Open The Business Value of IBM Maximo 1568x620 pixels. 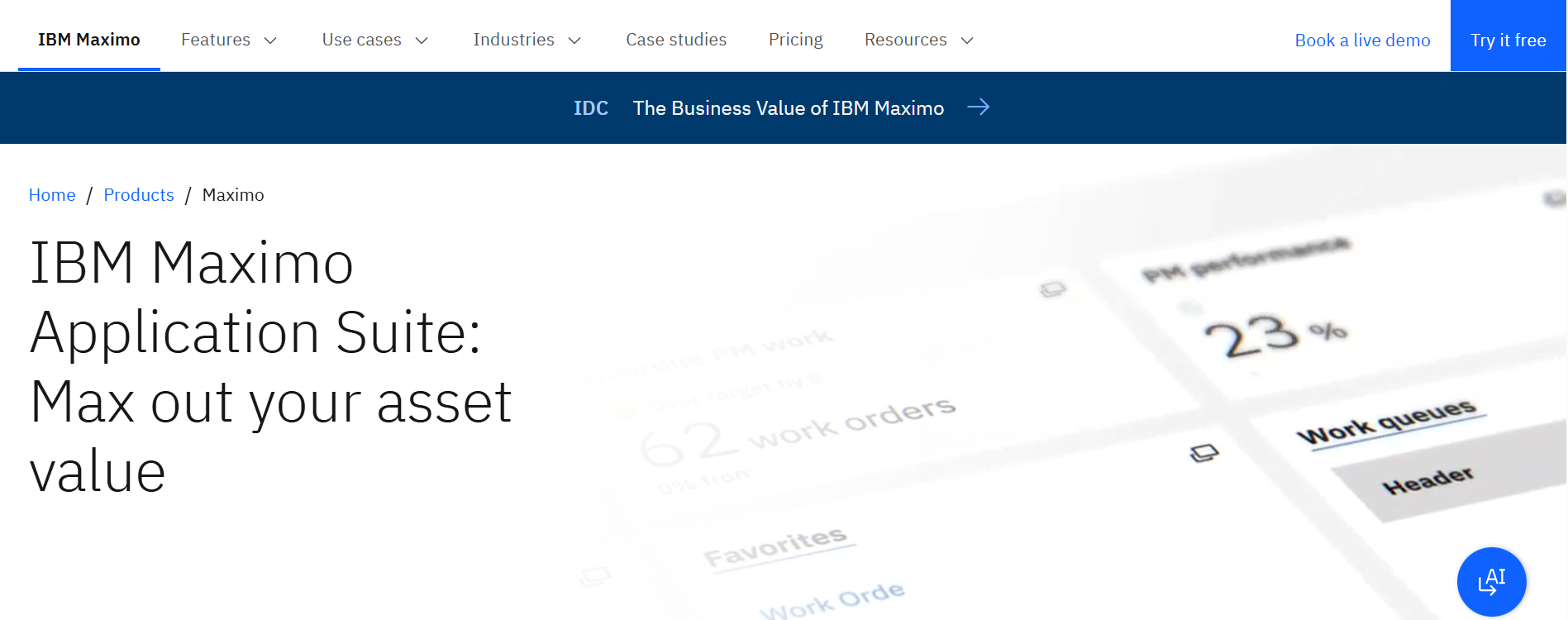click(789, 108)
